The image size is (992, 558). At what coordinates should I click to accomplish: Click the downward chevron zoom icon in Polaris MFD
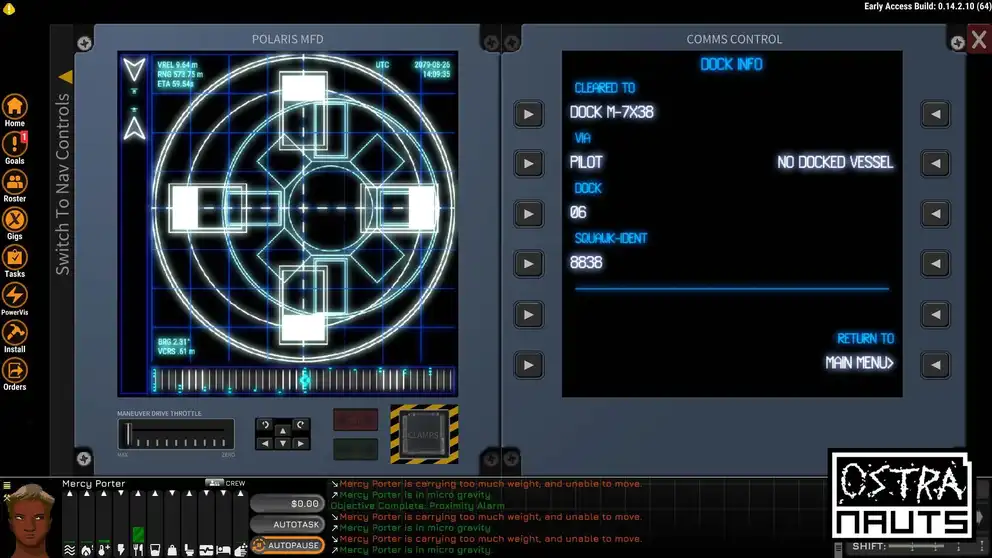coord(134,70)
